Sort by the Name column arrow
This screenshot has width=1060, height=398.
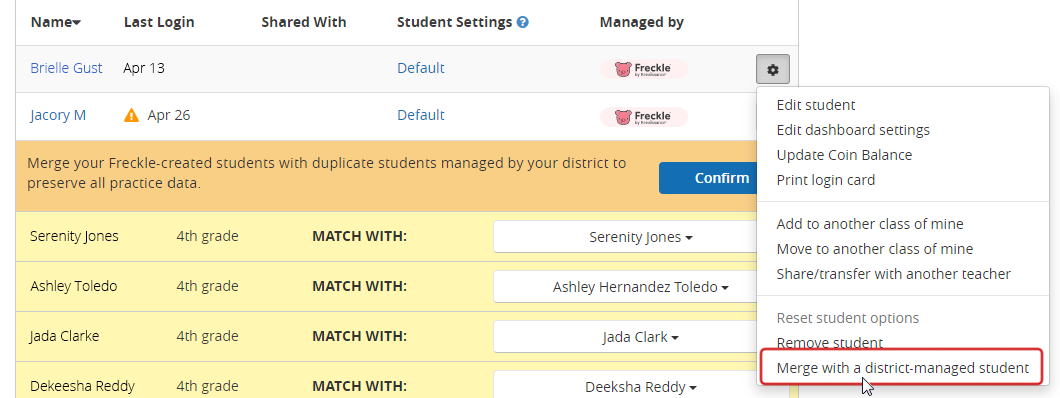coord(77,23)
